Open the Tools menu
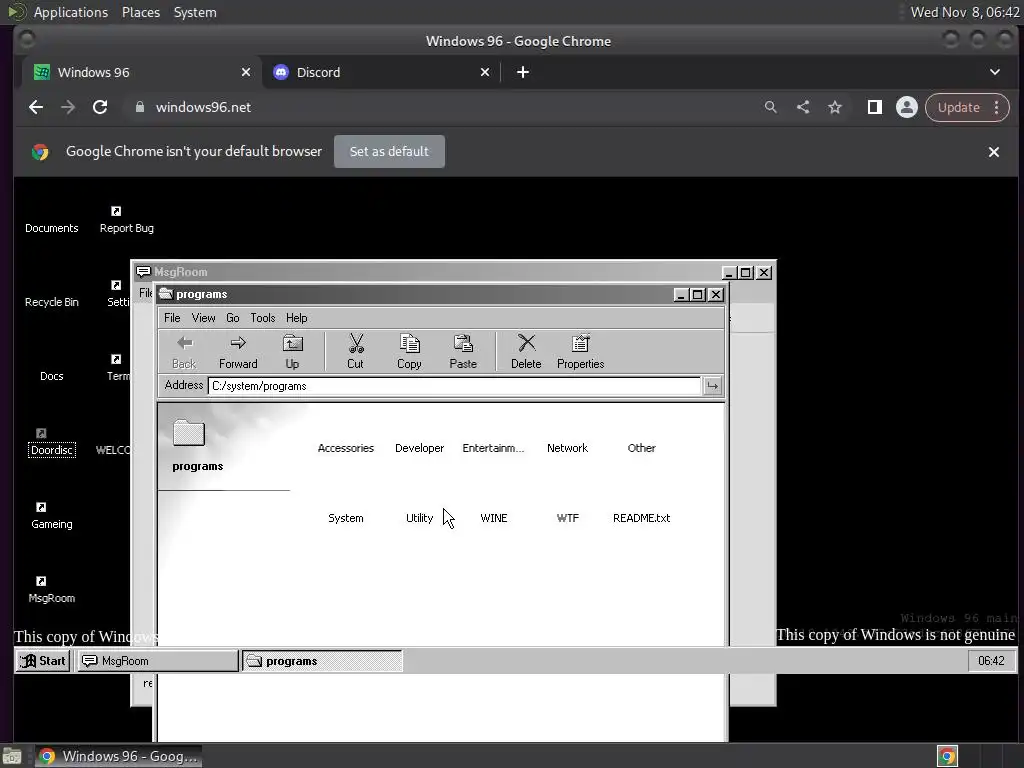Viewport: 1024px width, 768px height. (x=263, y=318)
